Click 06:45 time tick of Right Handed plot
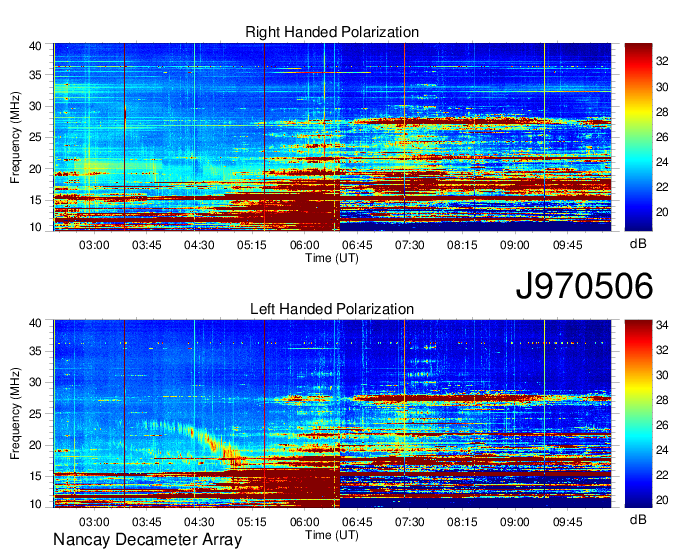Screen dimensions: 680x552 tap(357, 245)
